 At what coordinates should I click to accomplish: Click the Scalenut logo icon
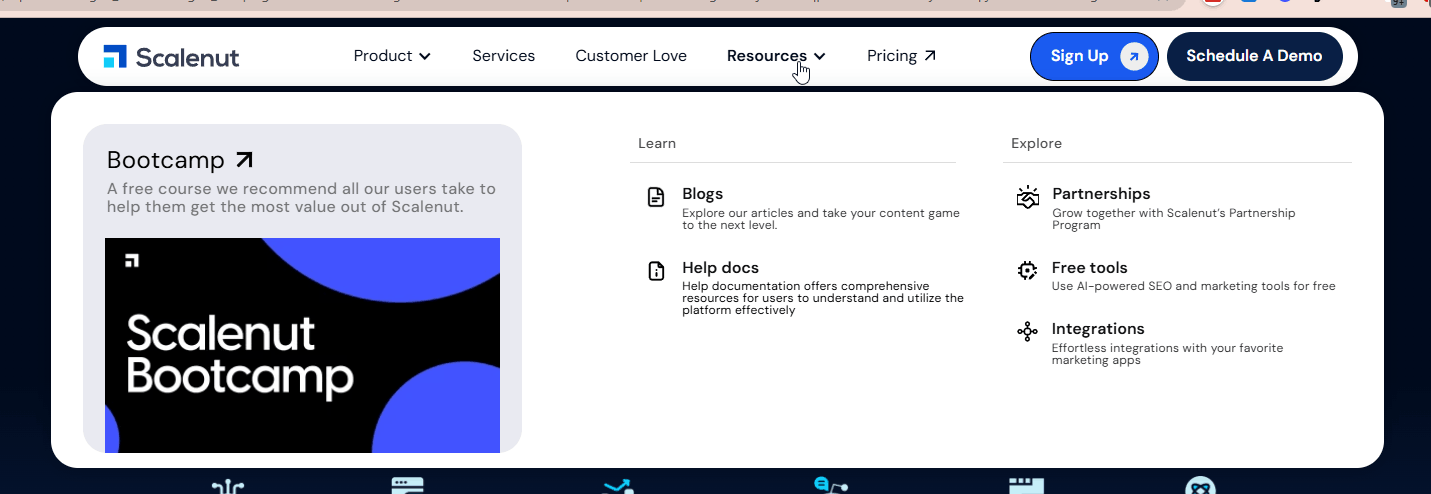click(115, 57)
